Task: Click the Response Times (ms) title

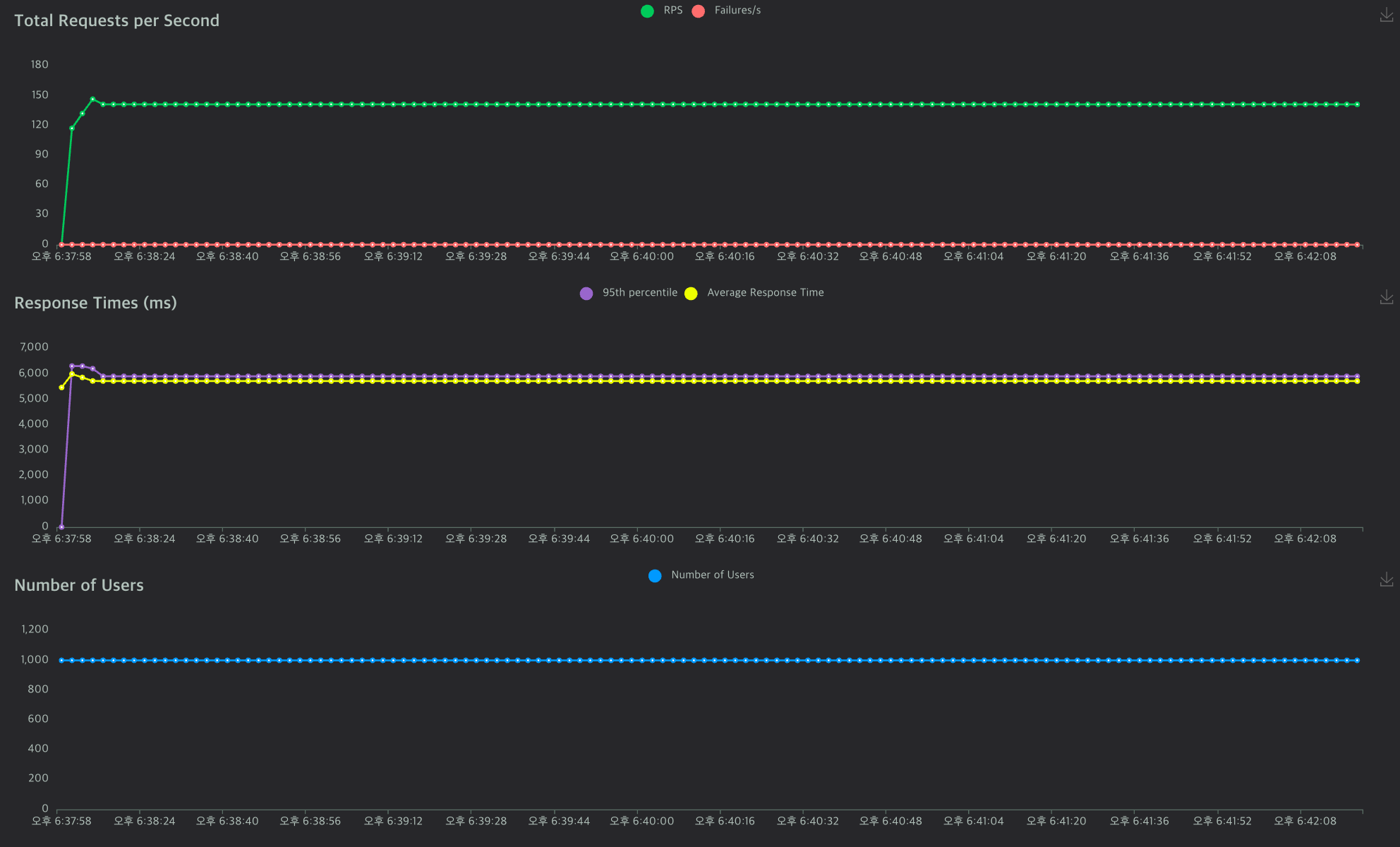Action: pos(95,303)
